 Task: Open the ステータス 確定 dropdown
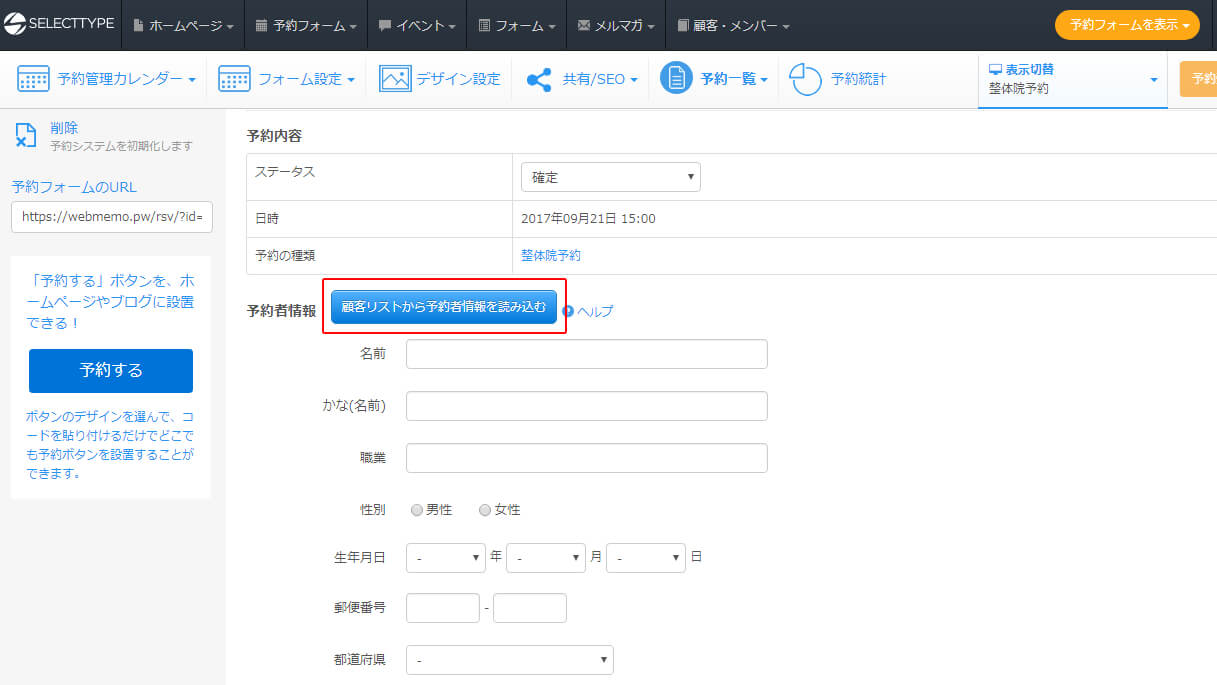click(610, 177)
